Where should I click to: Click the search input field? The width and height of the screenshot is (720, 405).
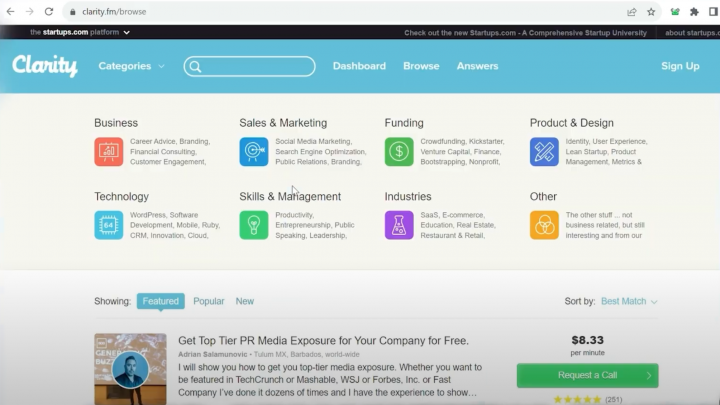pyautogui.click(x=250, y=67)
